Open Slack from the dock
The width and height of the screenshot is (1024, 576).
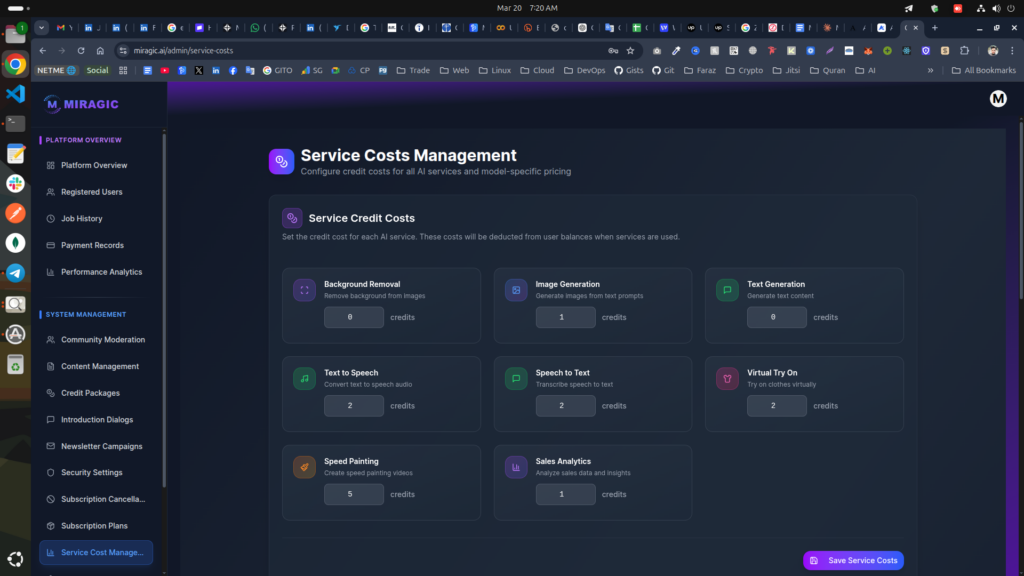tap(15, 184)
